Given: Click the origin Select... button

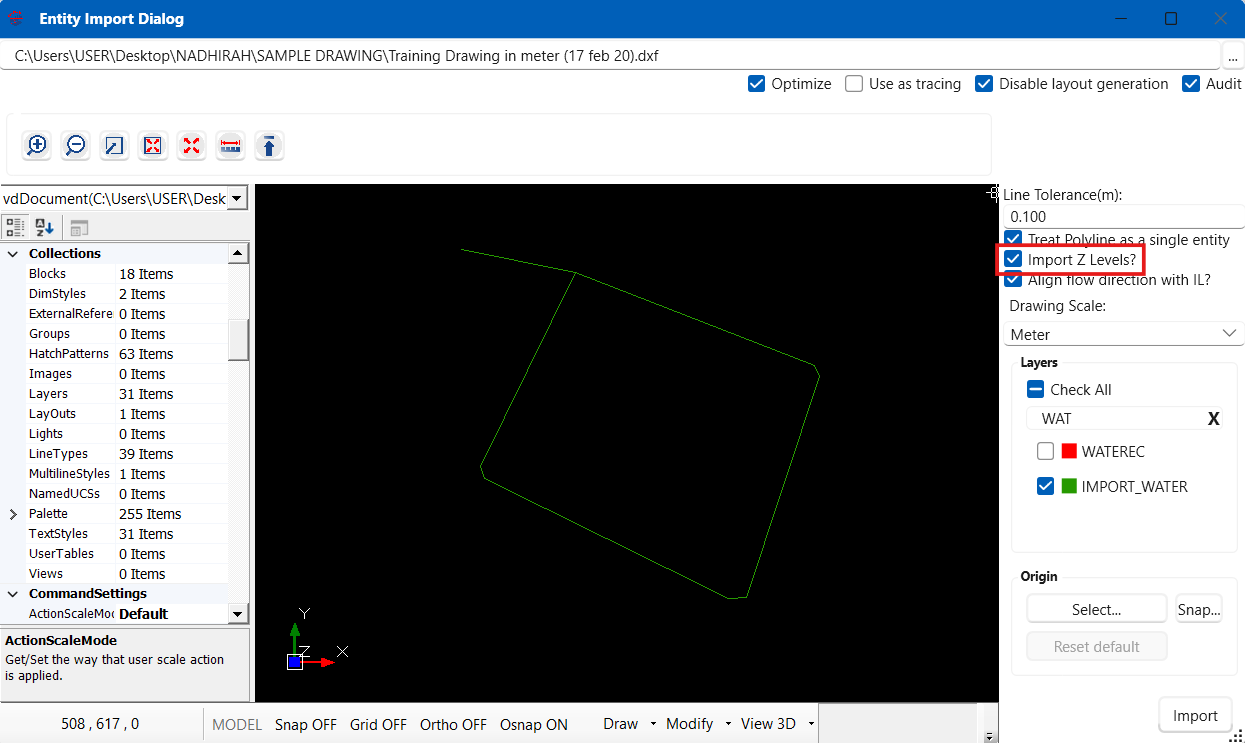Looking at the screenshot, I should tap(1097, 609).
